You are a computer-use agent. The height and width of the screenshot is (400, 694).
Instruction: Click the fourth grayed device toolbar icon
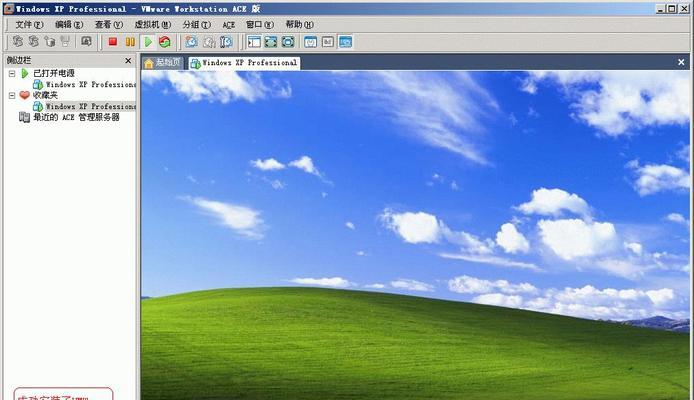click(x=66, y=42)
